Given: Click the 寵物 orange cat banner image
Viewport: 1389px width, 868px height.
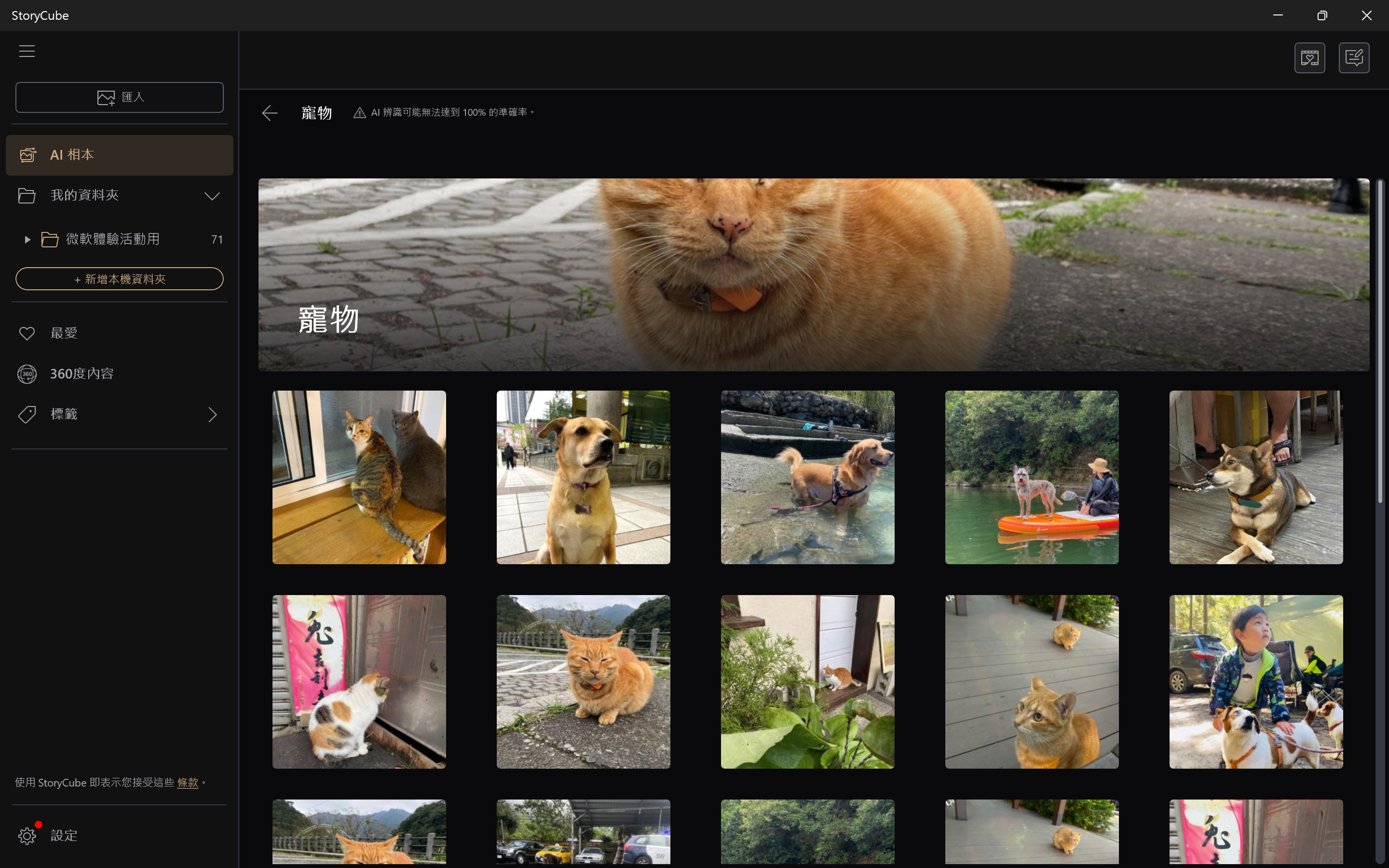Looking at the screenshot, I should tap(813, 274).
